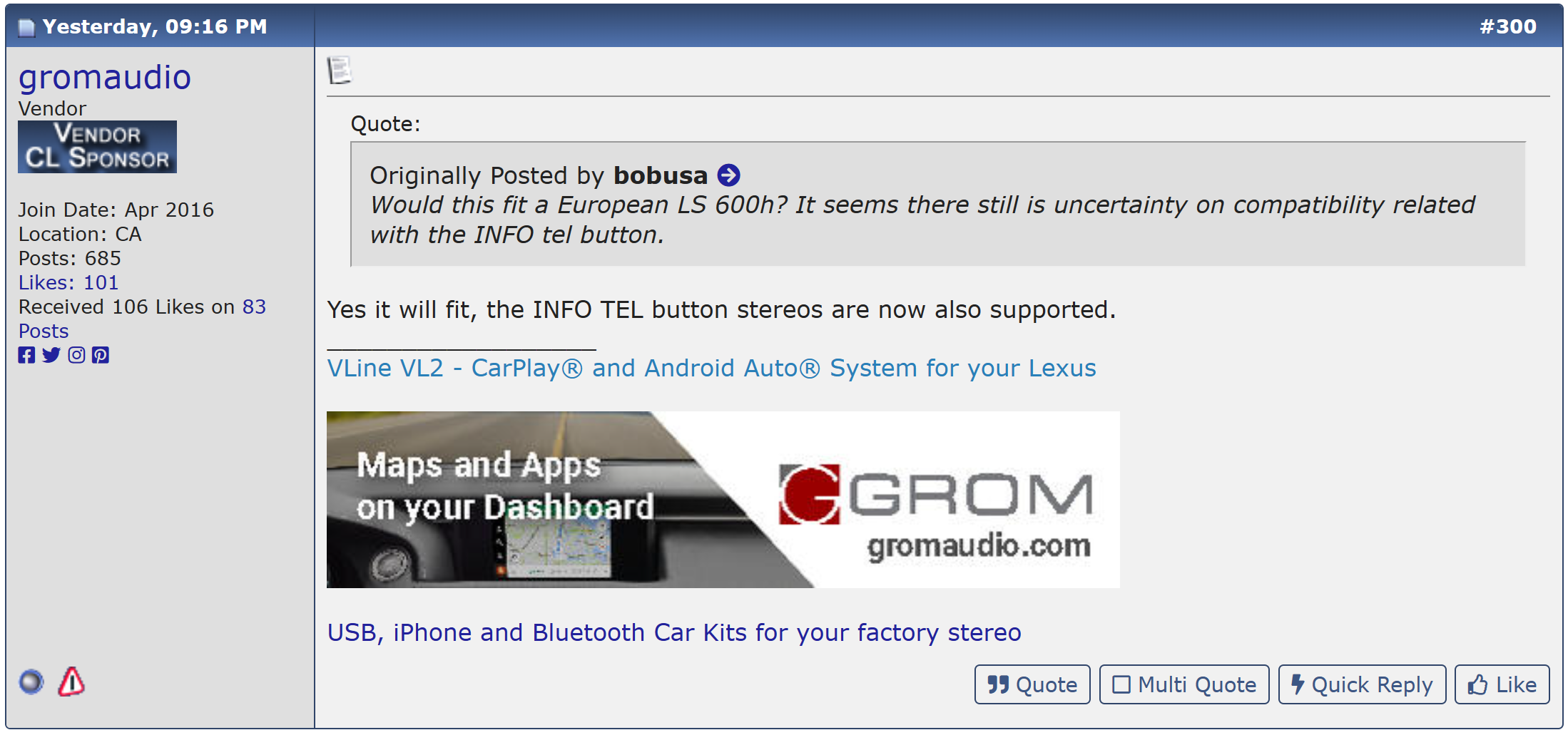Toggle the Multi Quote checkbox button

[x=1183, y=684]
